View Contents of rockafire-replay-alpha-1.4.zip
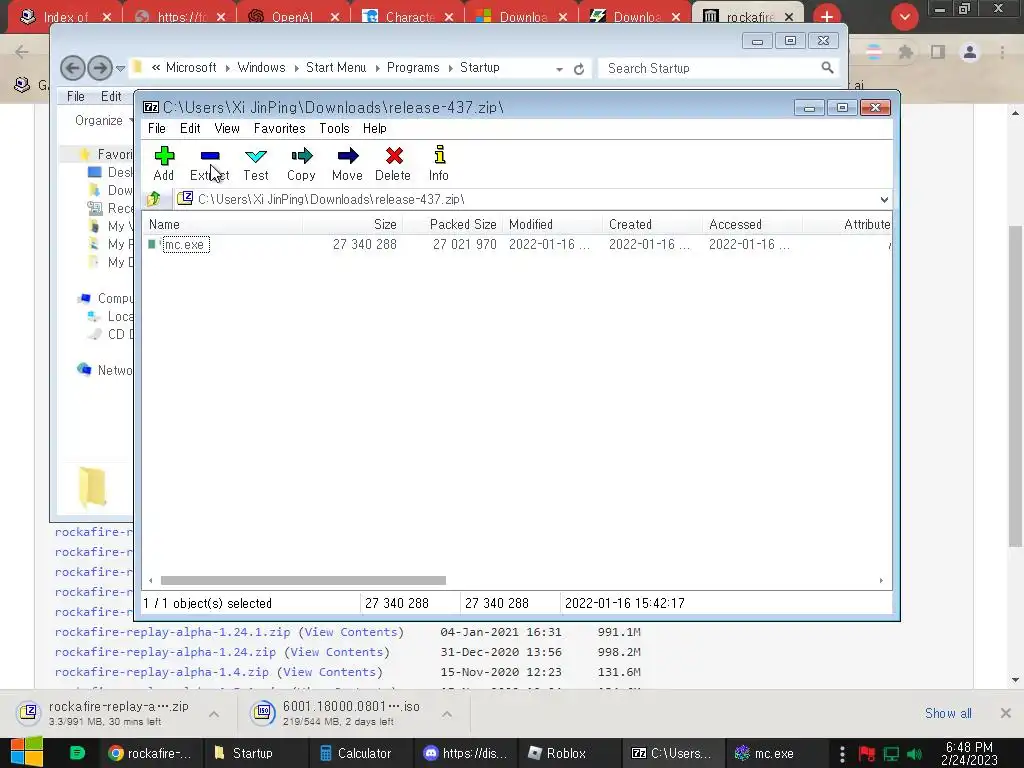1024x768 pixels. (330, 672)
